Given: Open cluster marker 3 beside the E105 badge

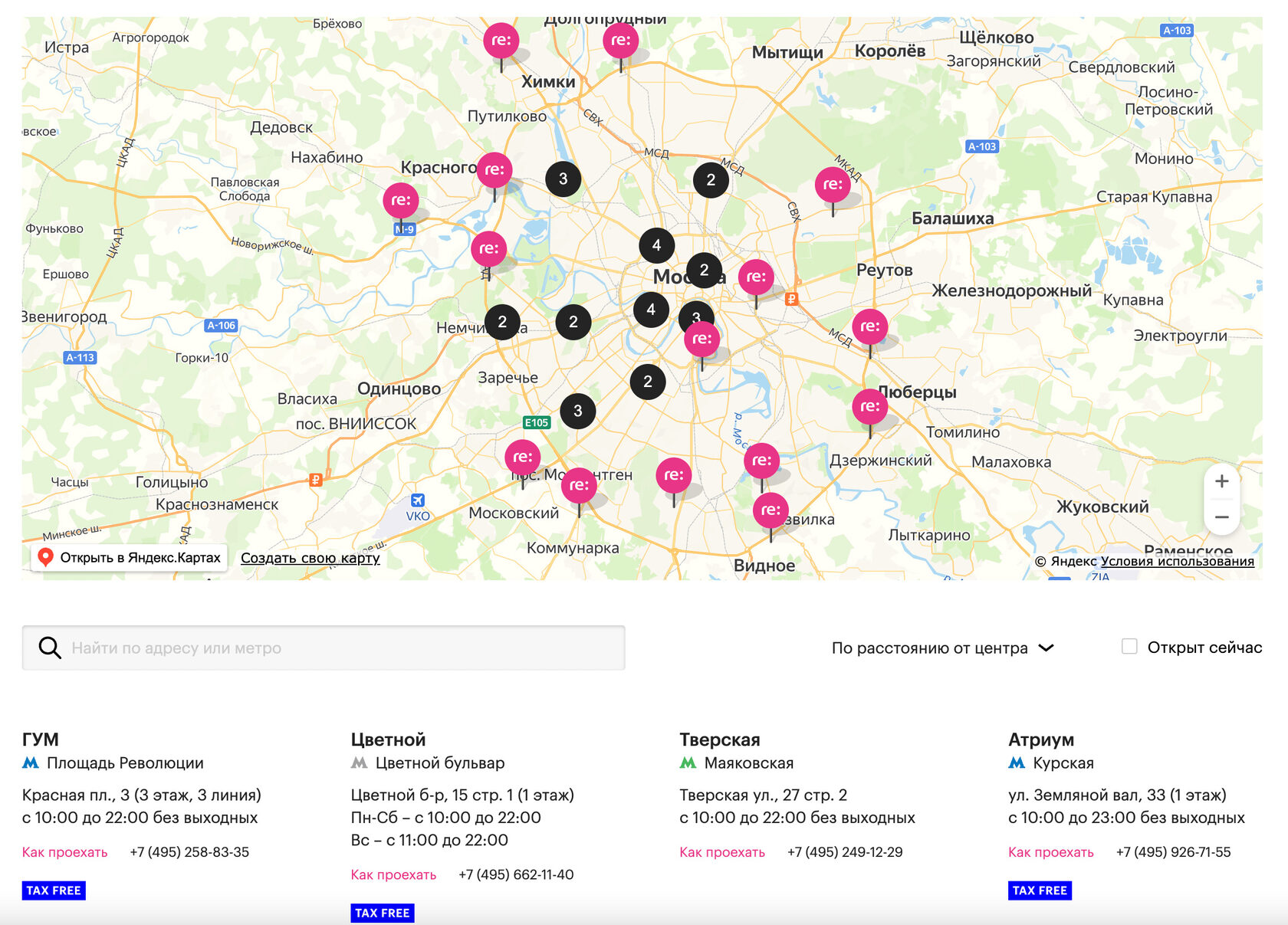Looking at the screenshot, I should point(578,411).
